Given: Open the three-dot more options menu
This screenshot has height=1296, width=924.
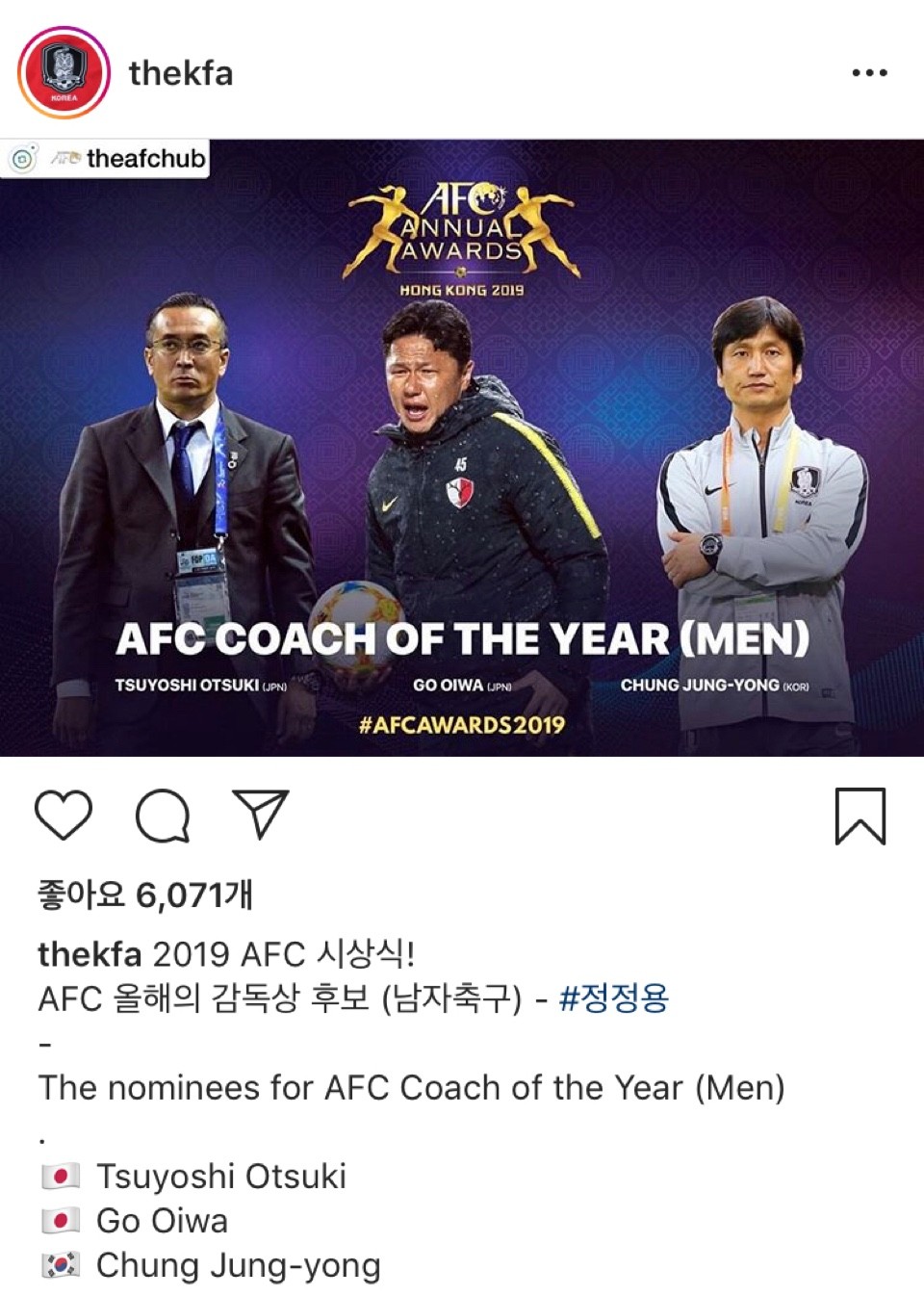Looking at the screenshot, I should [x=869, y=72].
